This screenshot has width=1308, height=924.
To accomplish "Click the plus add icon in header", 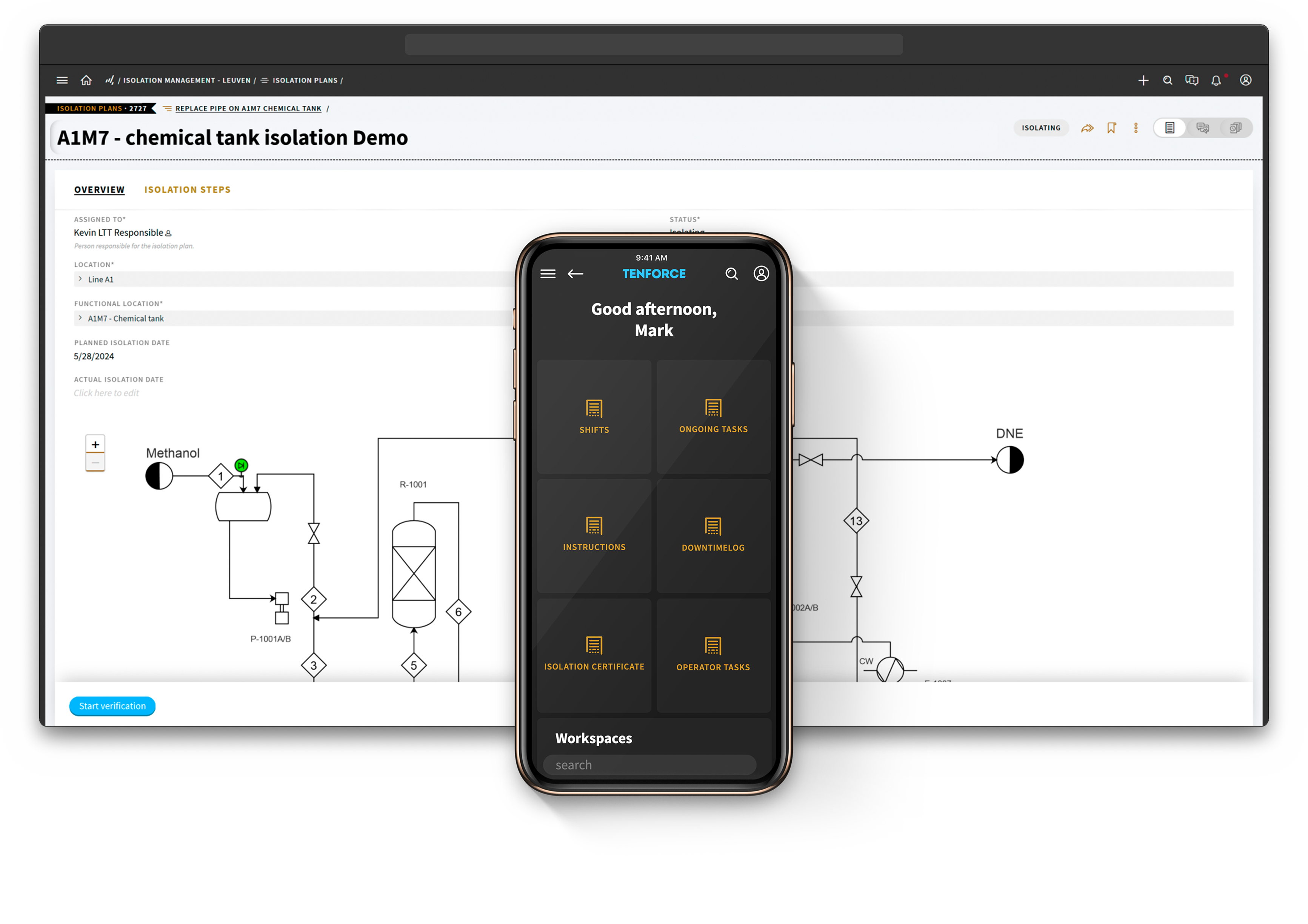I will [x=1143, y=80].
